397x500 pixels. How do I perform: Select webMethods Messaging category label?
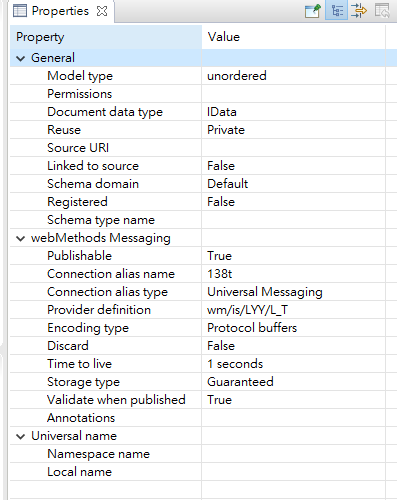[101, 238]
